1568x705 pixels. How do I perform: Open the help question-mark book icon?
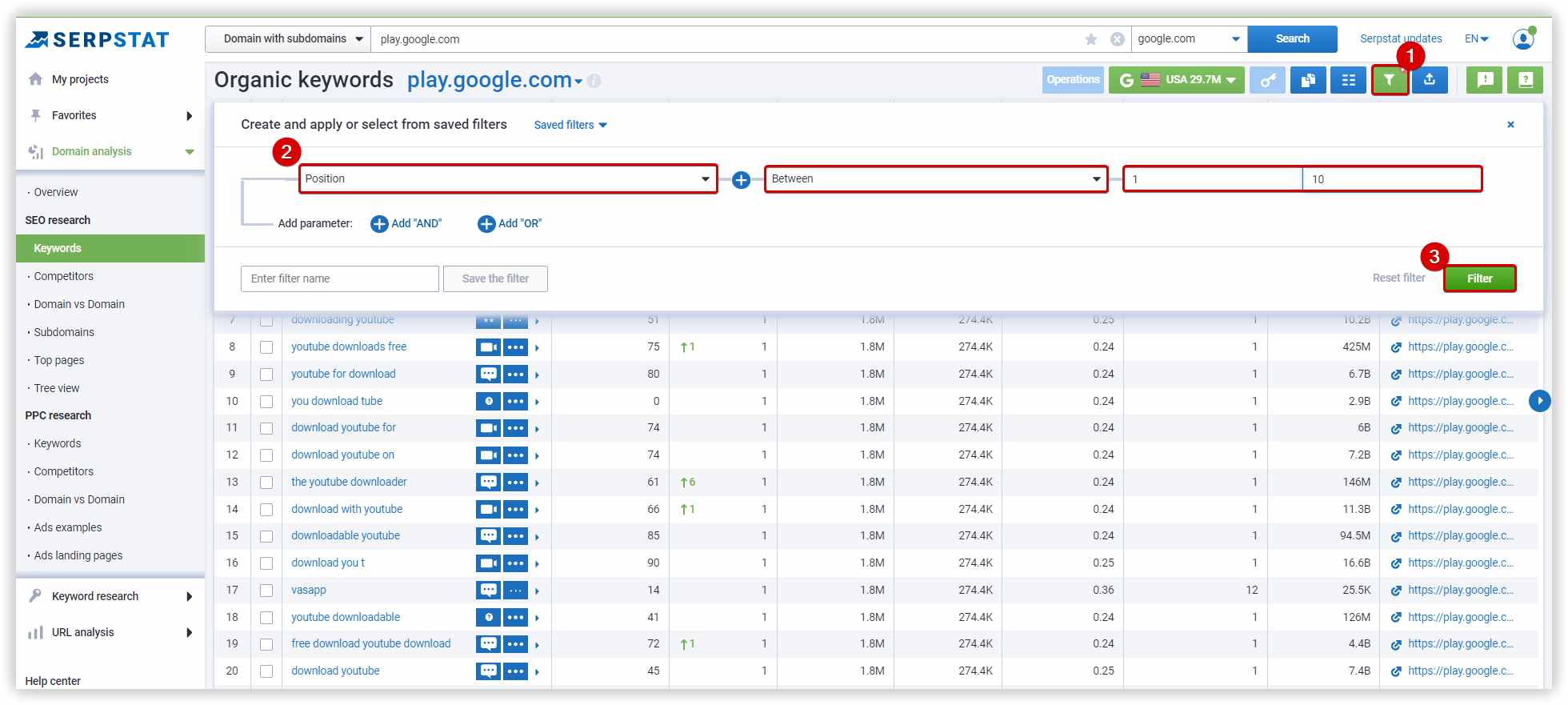pyautogui.click(x=1525, y=80)
